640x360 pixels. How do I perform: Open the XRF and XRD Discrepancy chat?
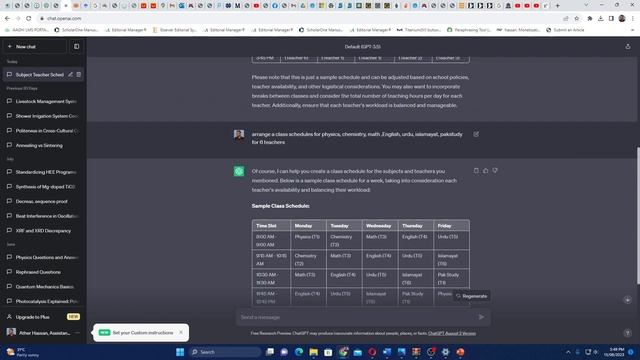[x=43, y=231]
